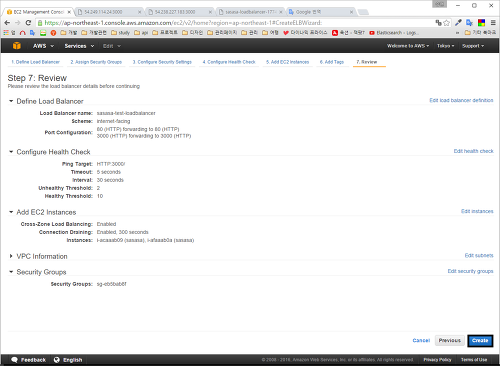Reload the page with the refresh icon
The width and height of the screenshot is (500, 366).
pyautogui.click(x=28, y=23)
